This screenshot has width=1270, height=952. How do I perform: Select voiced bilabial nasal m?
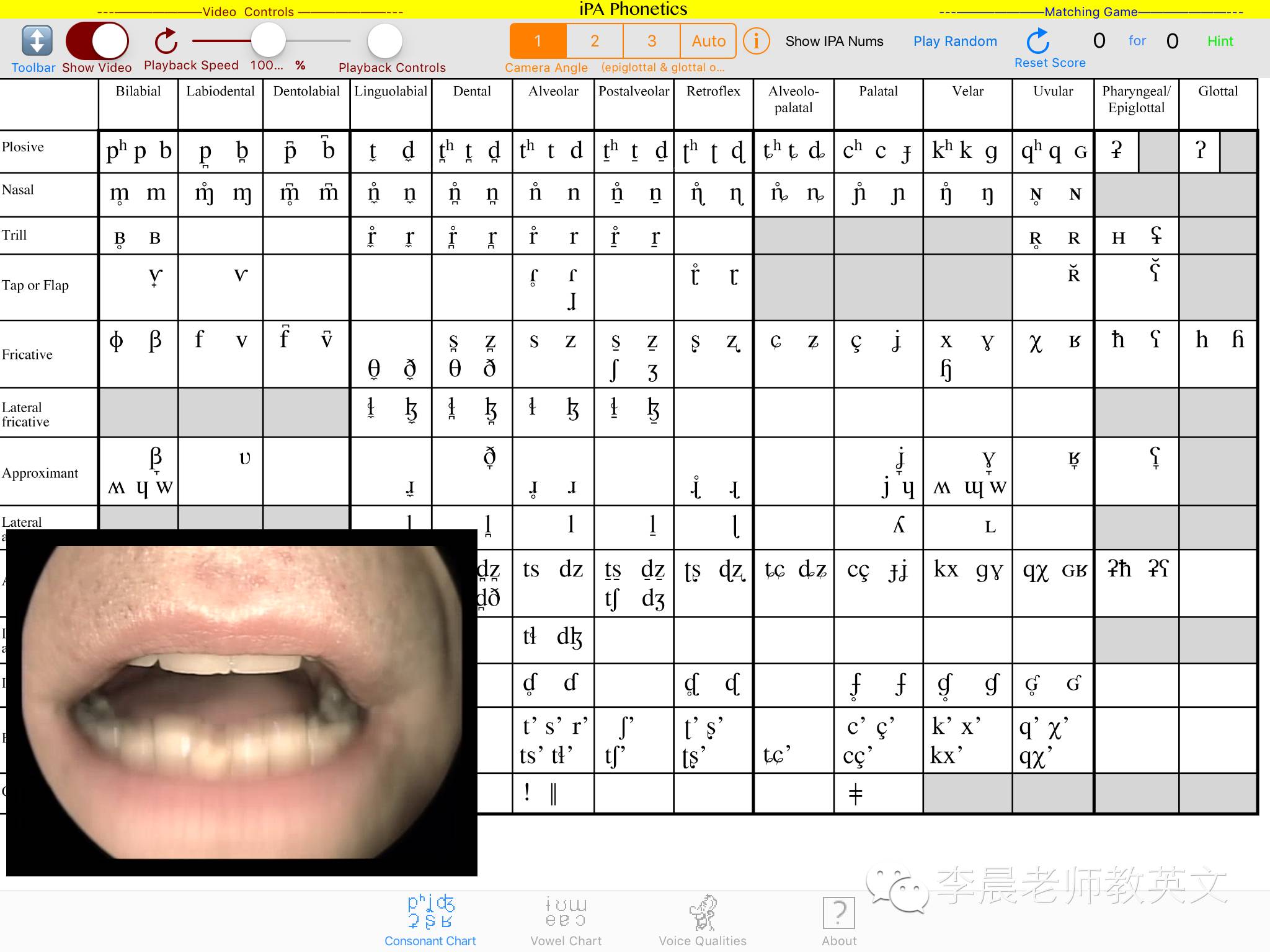pos(156,193)
